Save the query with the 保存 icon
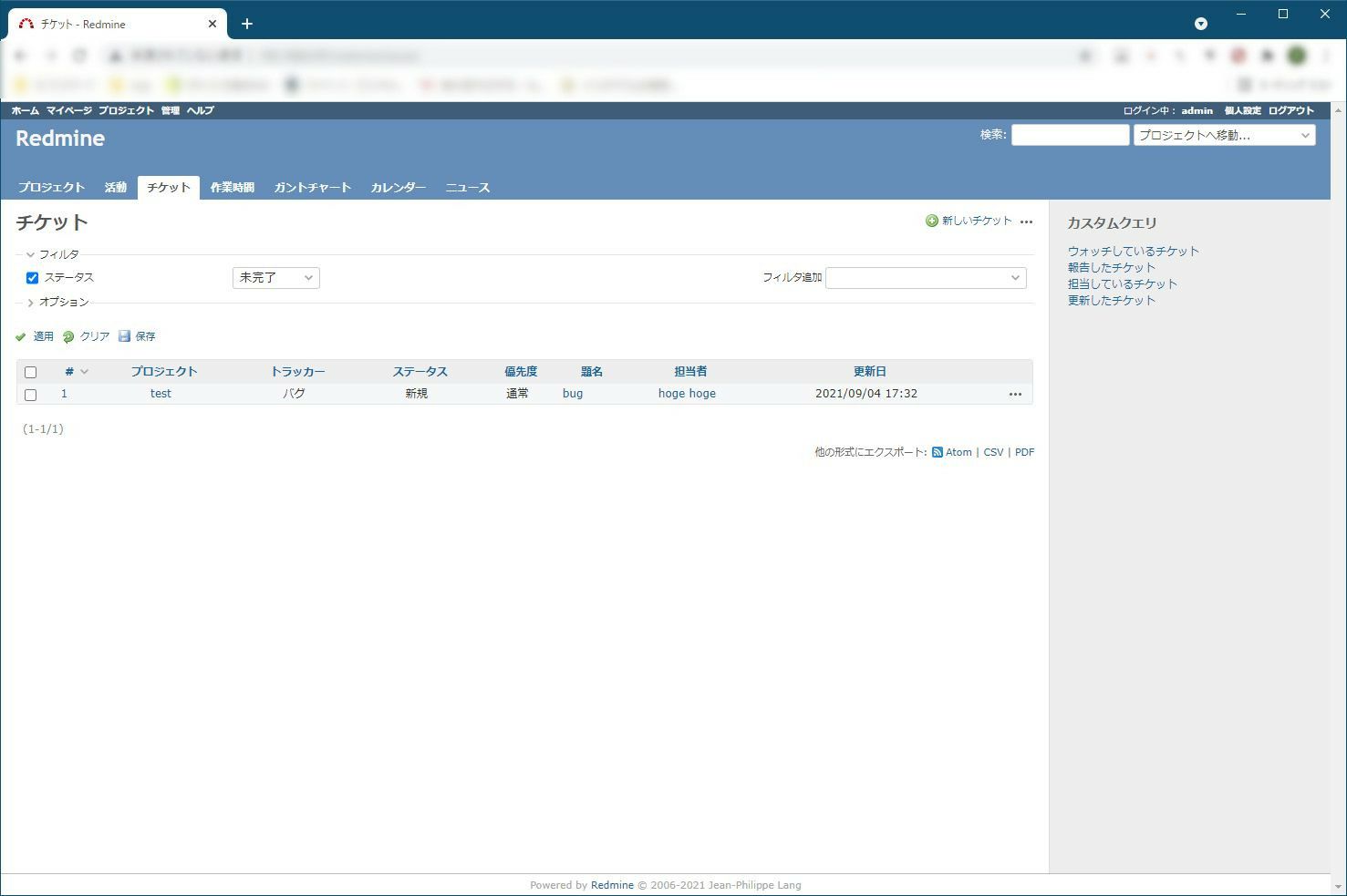This screenshot has width=1347, height=896. click(x=124, y=336)
